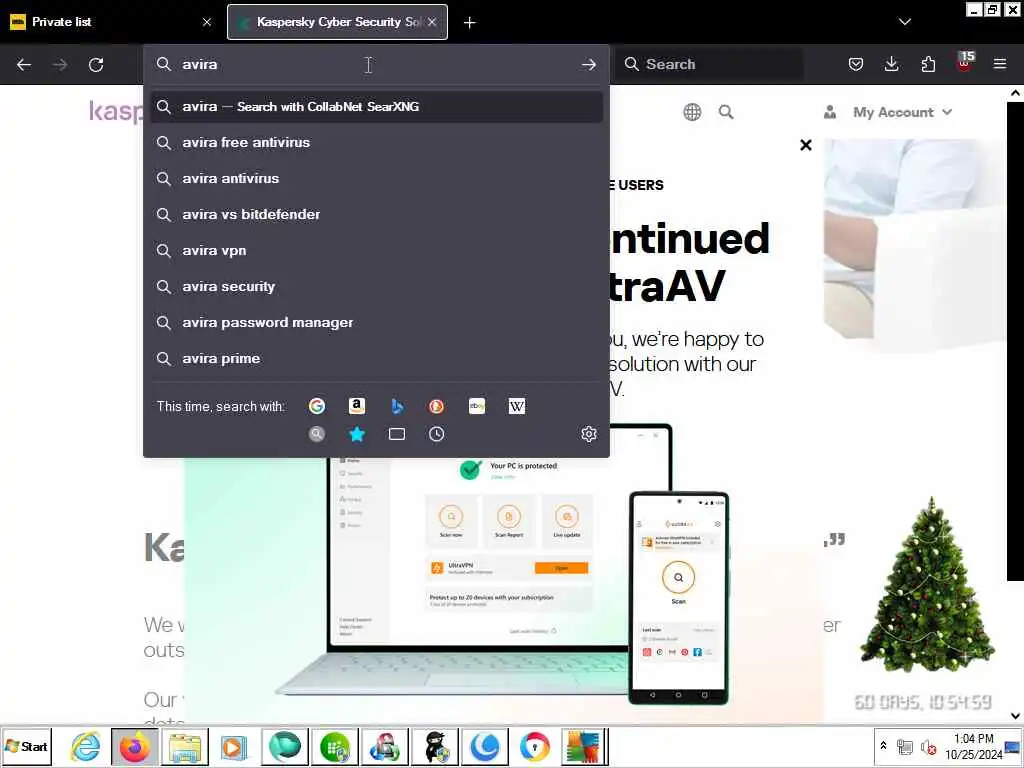The width and height of the screenshot is (1024, 768).
Task: Pick the 'avira vs bitdefender' suggestion
Action: pos(377,214)
